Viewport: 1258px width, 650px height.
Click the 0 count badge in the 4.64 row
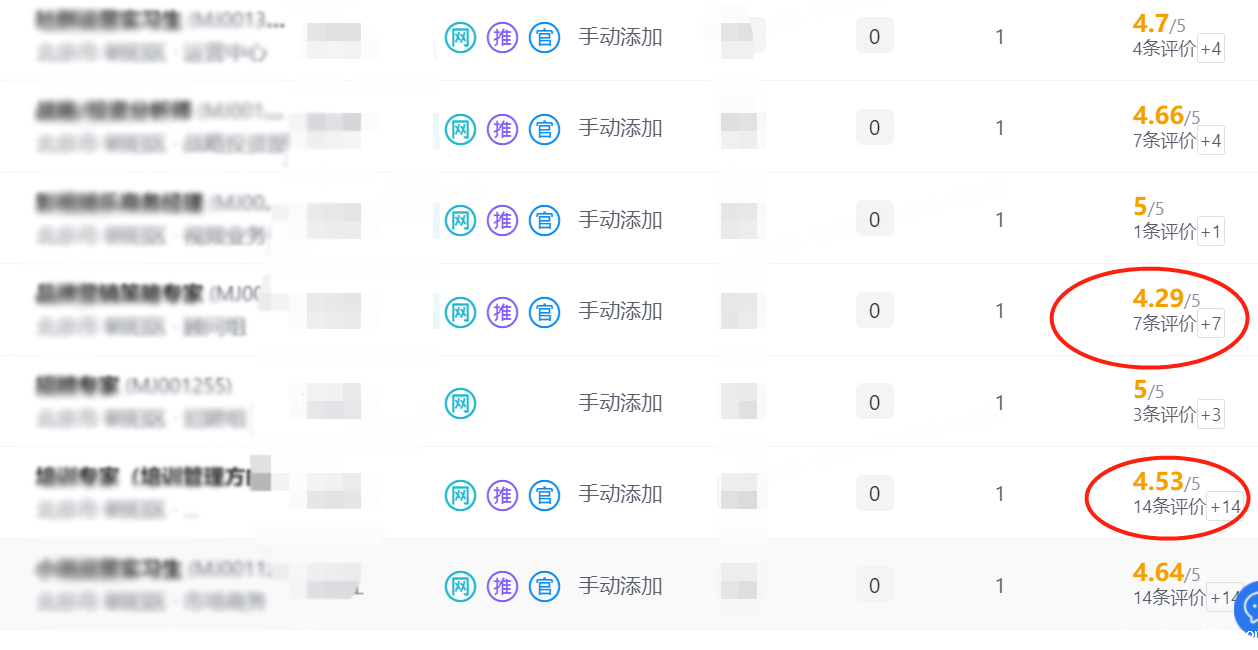pyautogui.click(x=874, y=586)
